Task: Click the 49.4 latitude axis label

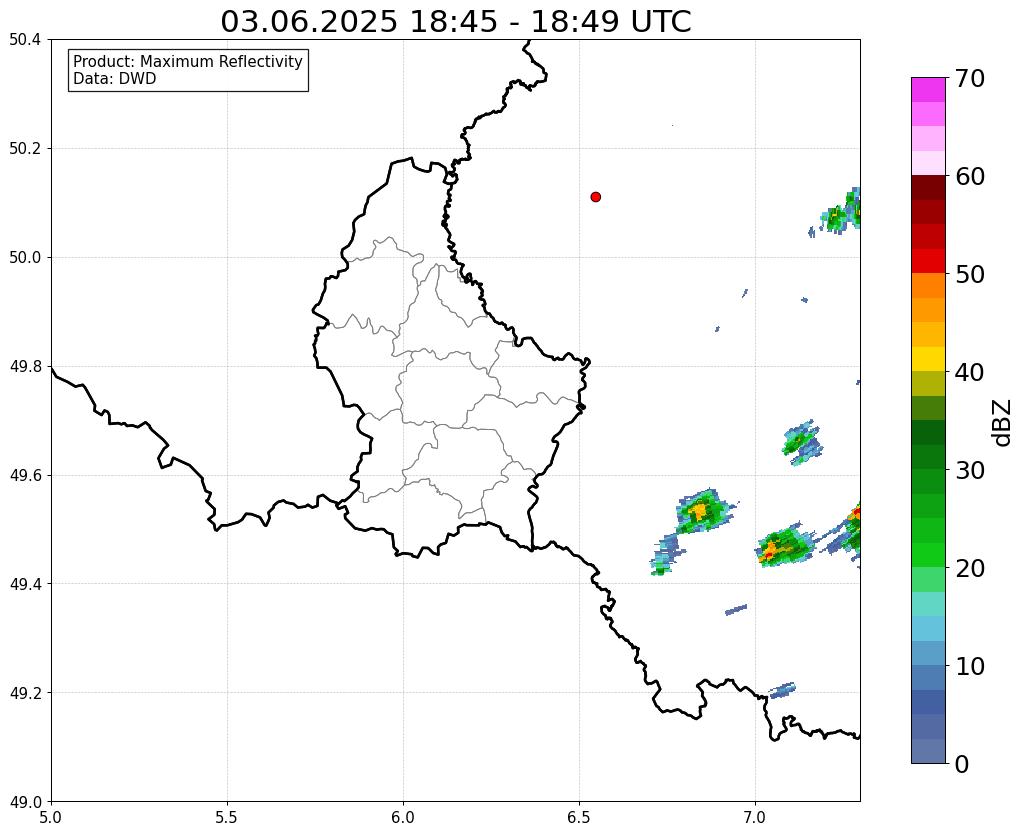Action: [x=25, y=584]
